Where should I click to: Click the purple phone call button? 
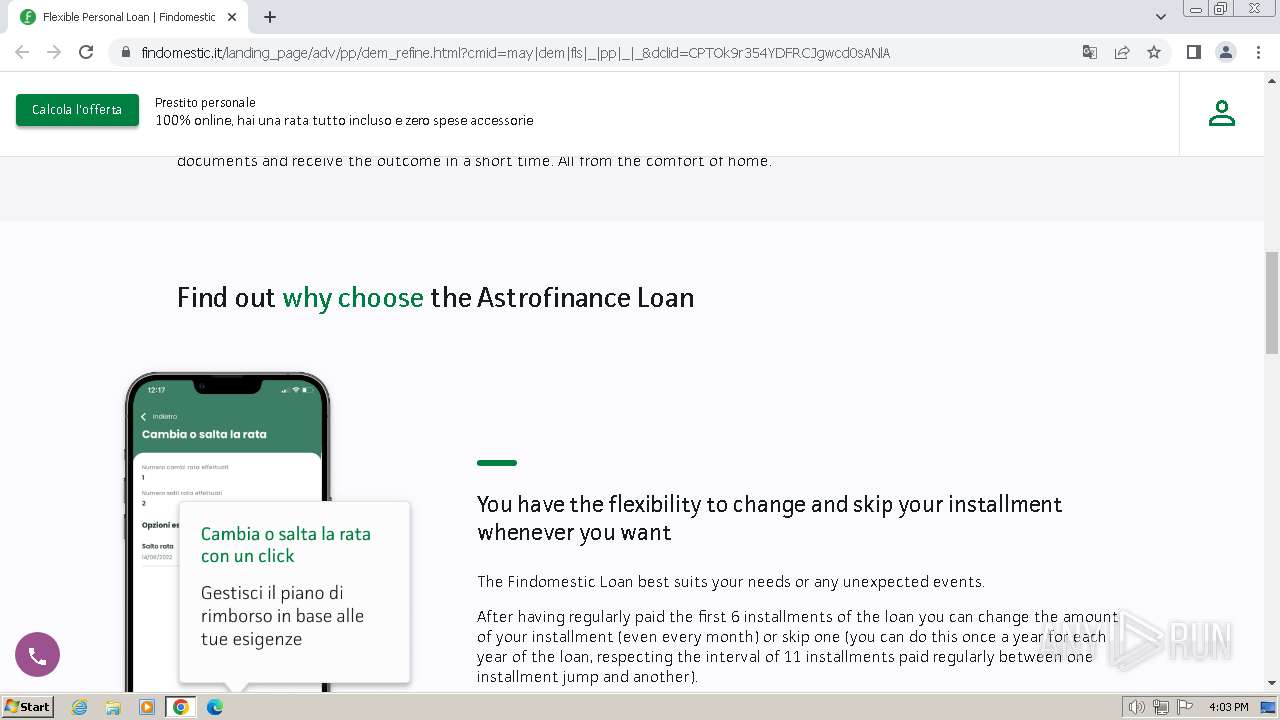(37, 656)
